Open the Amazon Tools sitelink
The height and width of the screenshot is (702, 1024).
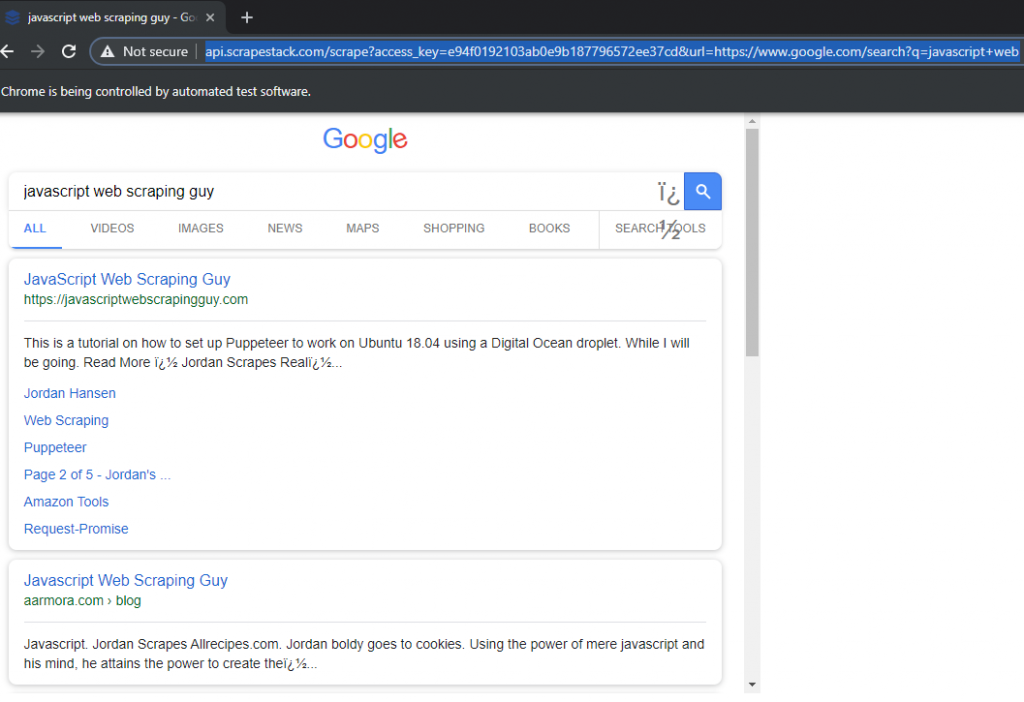tap(66, 502)
